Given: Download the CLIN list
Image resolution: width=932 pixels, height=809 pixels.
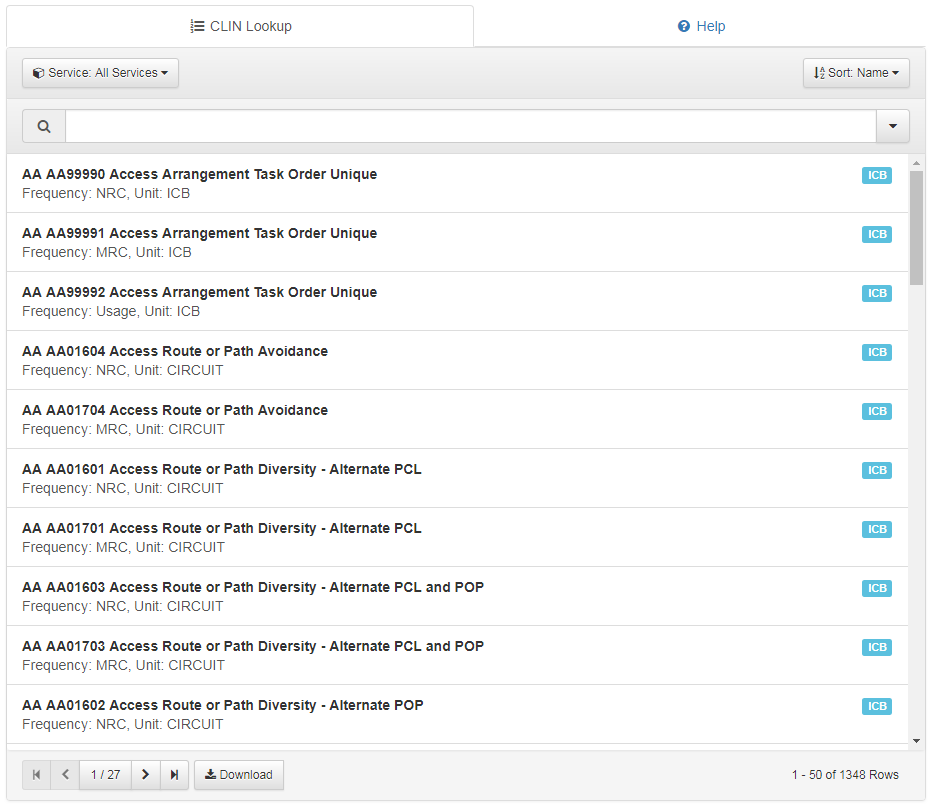Looking at the screenshot, I should pyautogui.click(x=239, y=775).
